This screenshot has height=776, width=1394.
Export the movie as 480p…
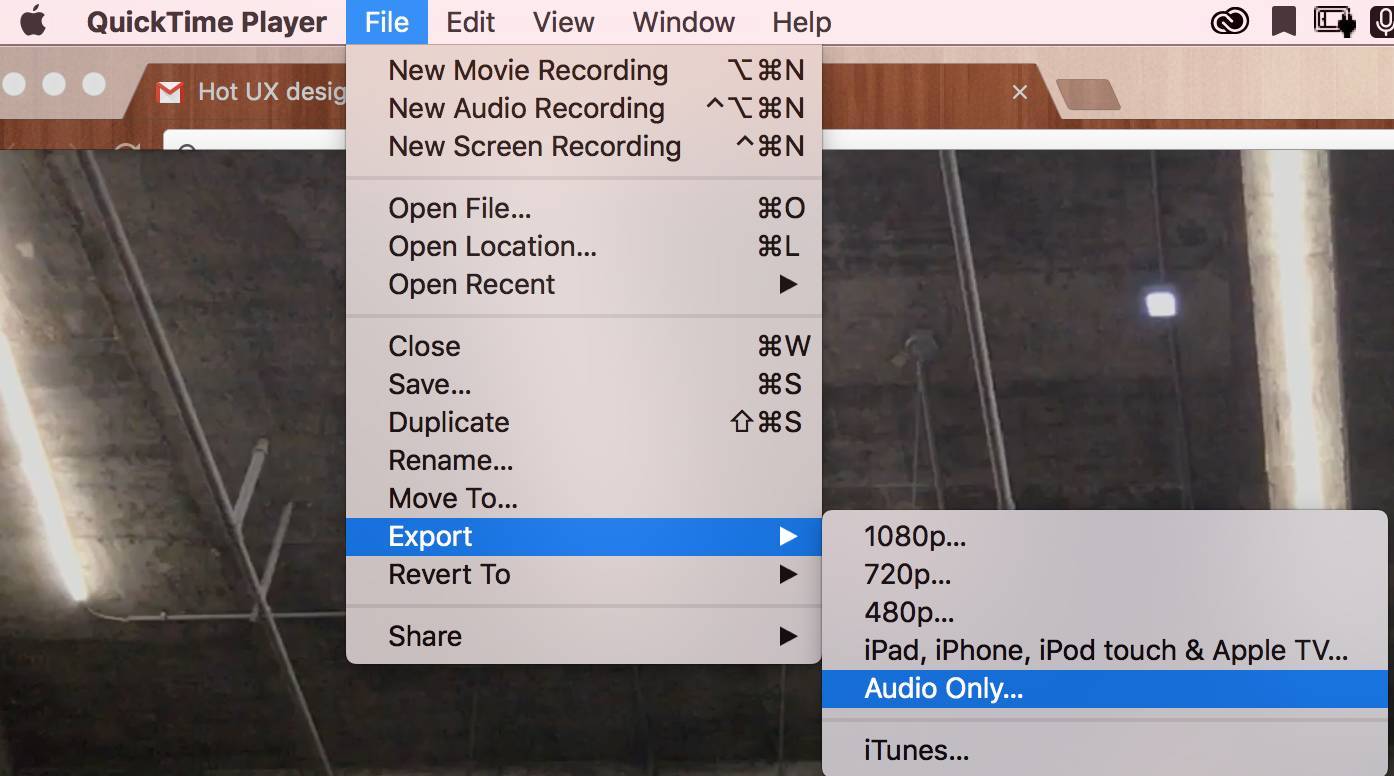click(x=1105, y=612)
